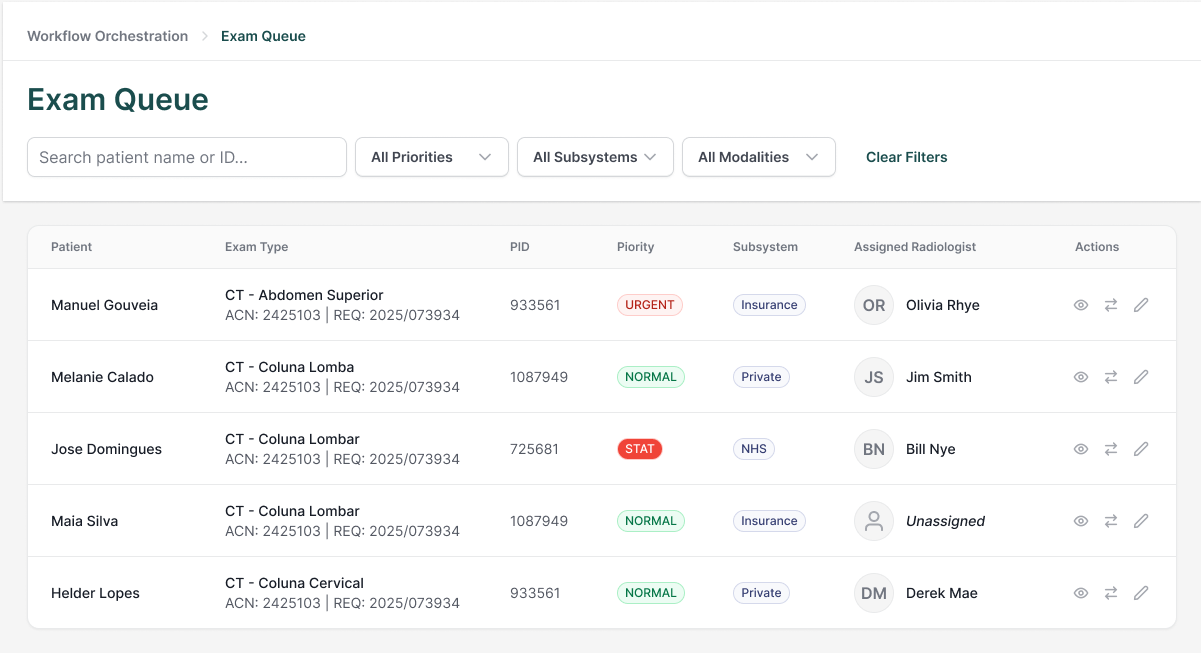The image size is (1201, 653).
Task: Reassign Helder Lopes's exam via swap icon
Action: 1111,593
